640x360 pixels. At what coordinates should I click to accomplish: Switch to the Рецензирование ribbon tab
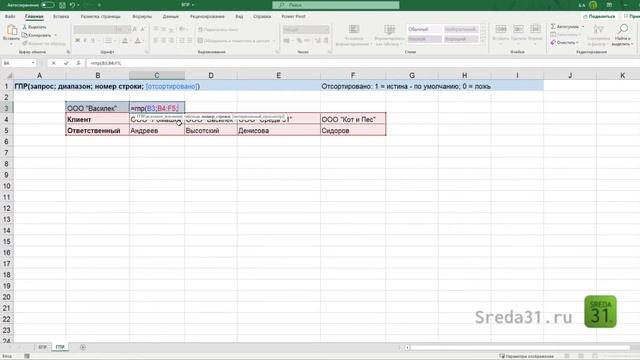point(207,16)
